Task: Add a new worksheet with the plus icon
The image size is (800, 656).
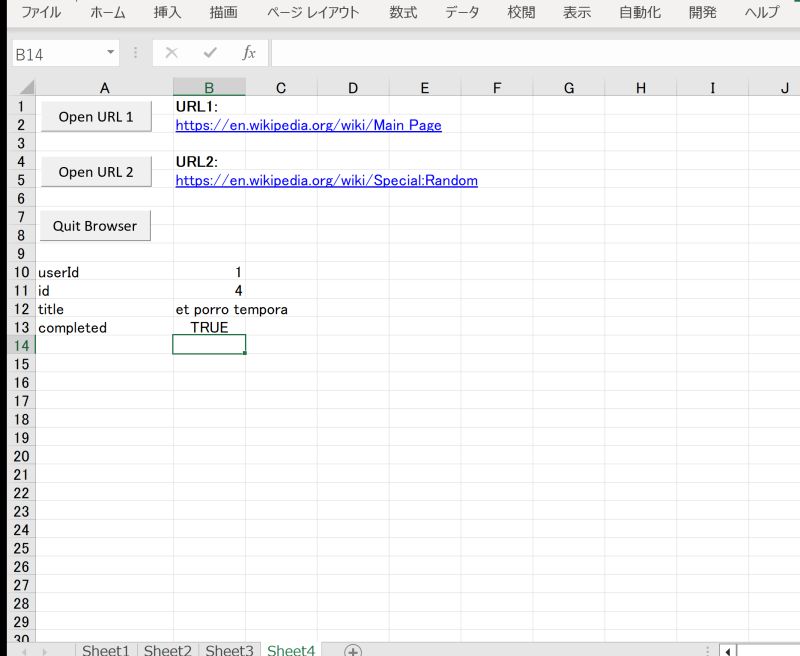Action: click(x=351, y=650)
